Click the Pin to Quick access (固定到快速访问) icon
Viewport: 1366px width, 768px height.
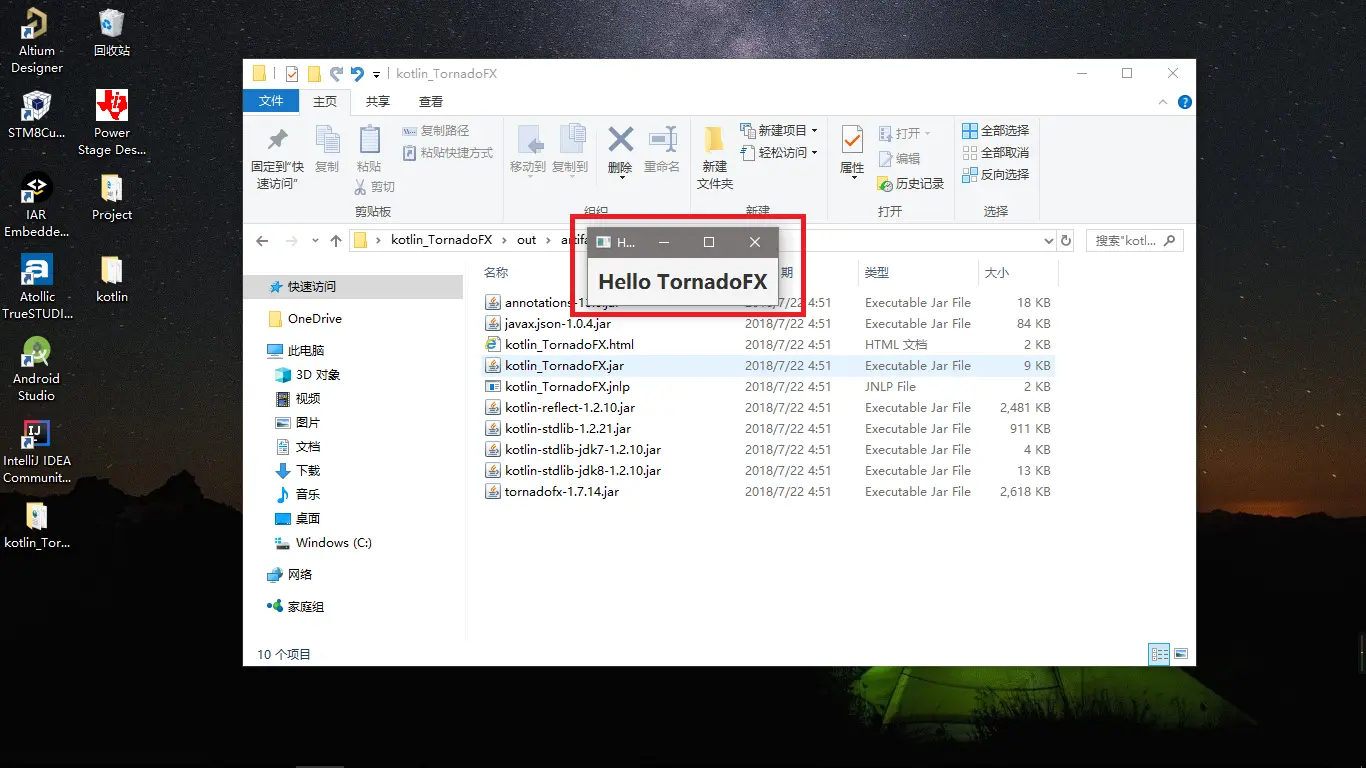coord(277,140)
